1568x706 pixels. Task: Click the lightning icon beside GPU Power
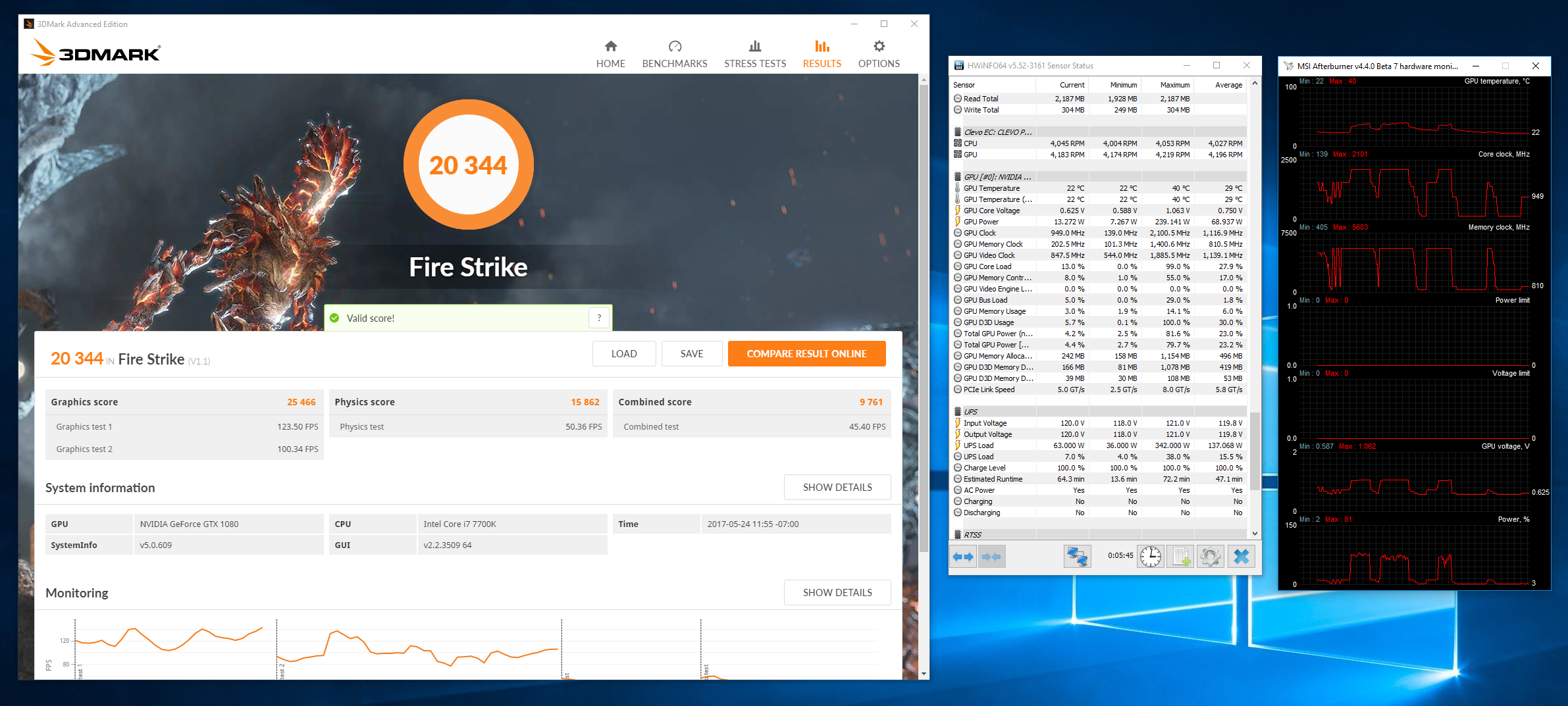pos(958,222)
